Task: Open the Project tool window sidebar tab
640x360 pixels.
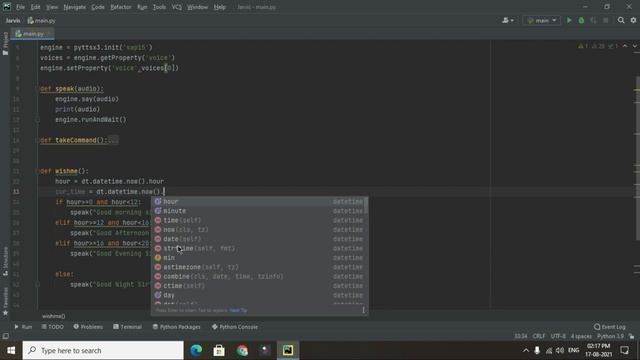Action: 5,43
